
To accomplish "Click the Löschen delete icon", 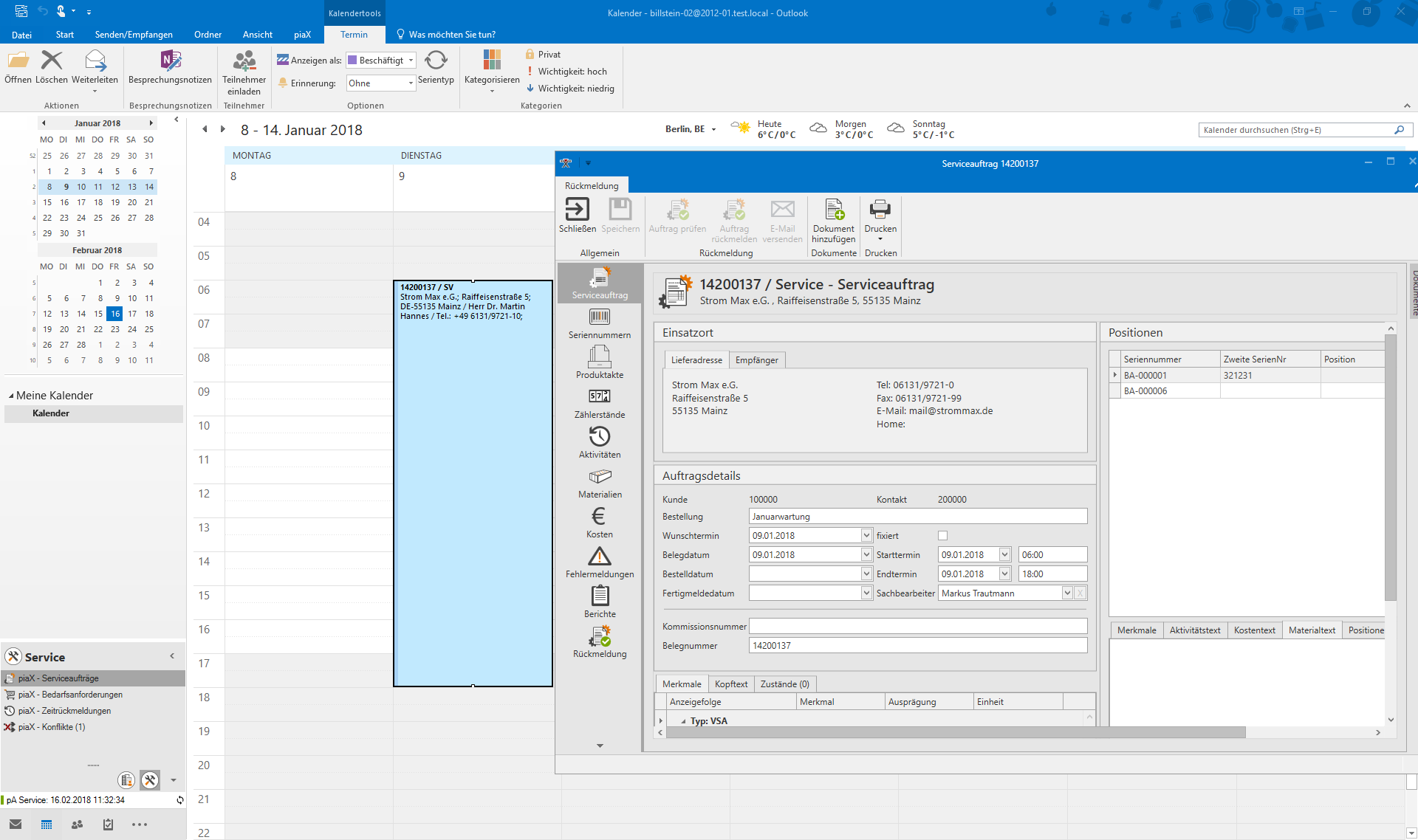I will pos(52,61).
